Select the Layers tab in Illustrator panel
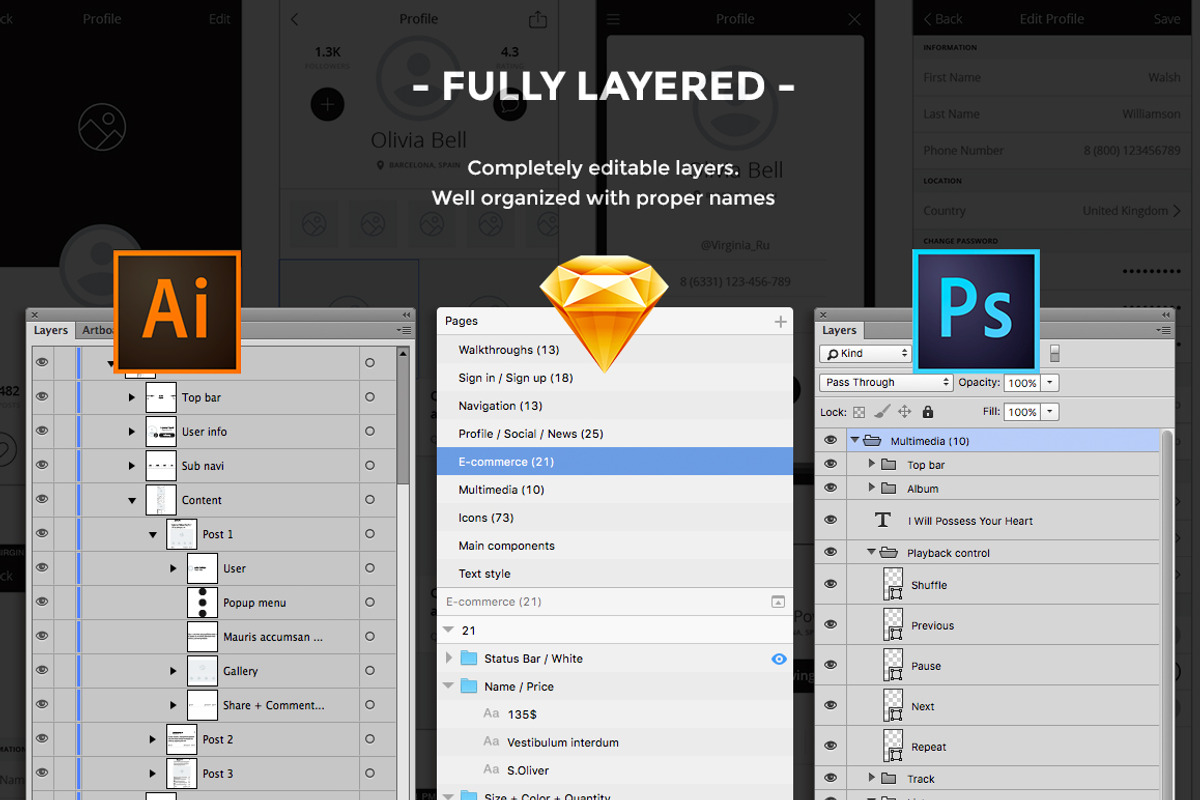This screenshot has height=800, width=1200. click(51, 330)
